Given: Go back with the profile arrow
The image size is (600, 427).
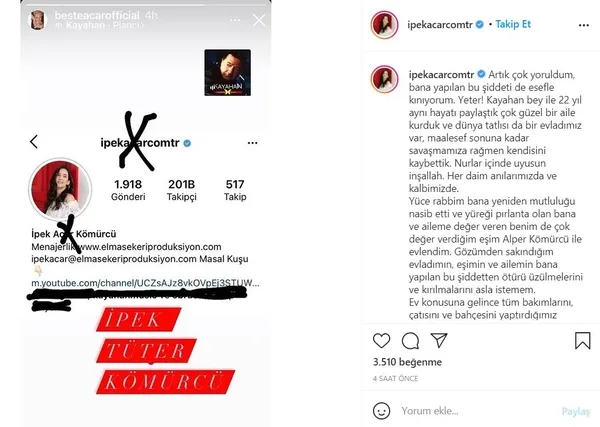Looking at the screenshot, I should tap(34, 142).
